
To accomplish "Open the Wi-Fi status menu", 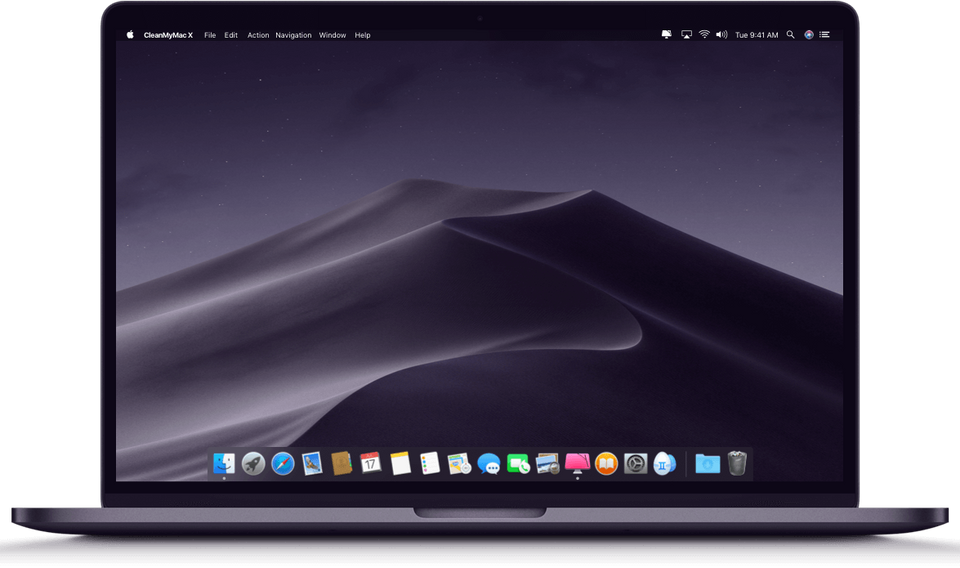I will (x=704, y=35).
